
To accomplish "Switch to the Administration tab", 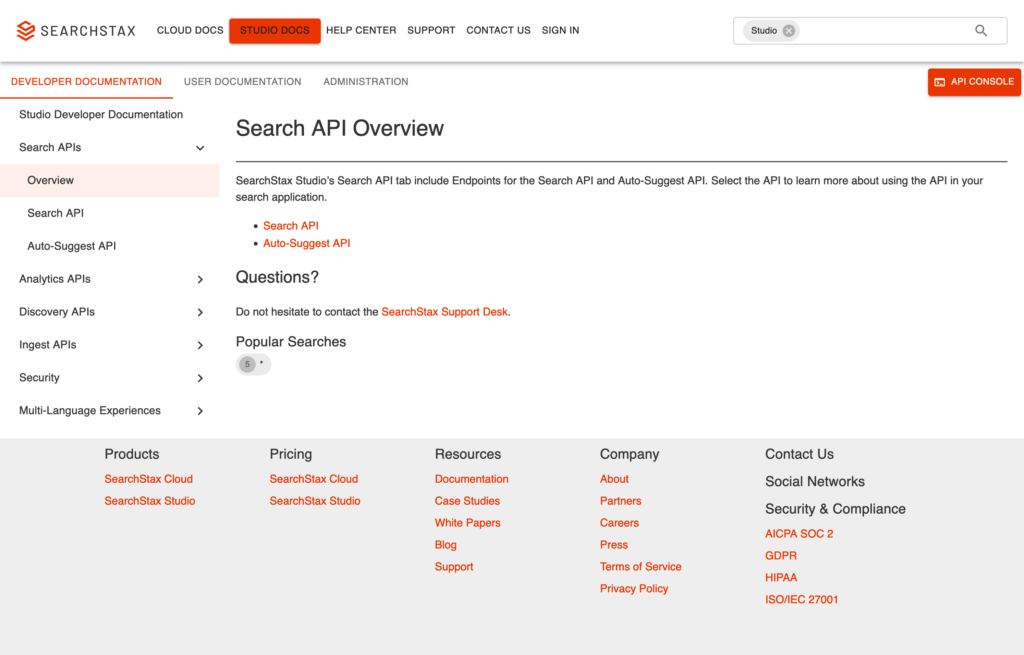I will coord(365,82).
